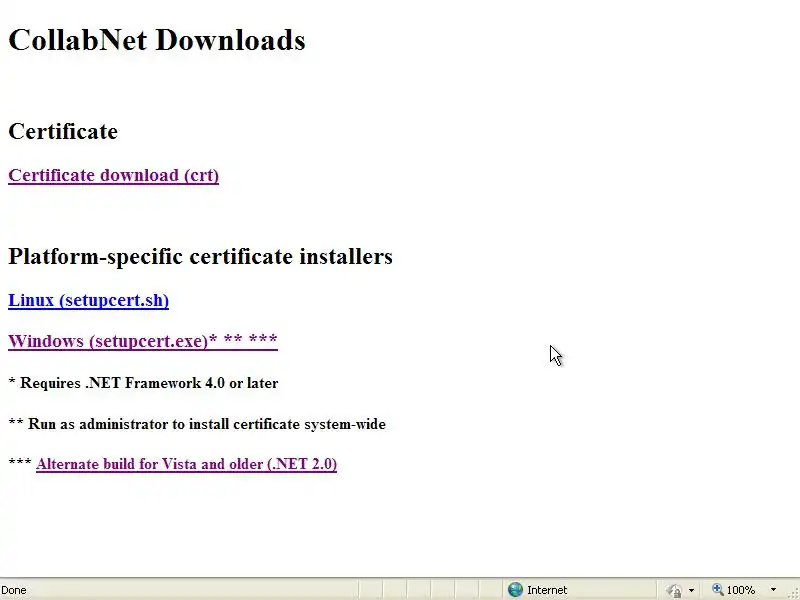Screen dimensions: 800x600
Task: Click the Requires .NET Framework 4.0 note
Action: (x=143, y=383)
